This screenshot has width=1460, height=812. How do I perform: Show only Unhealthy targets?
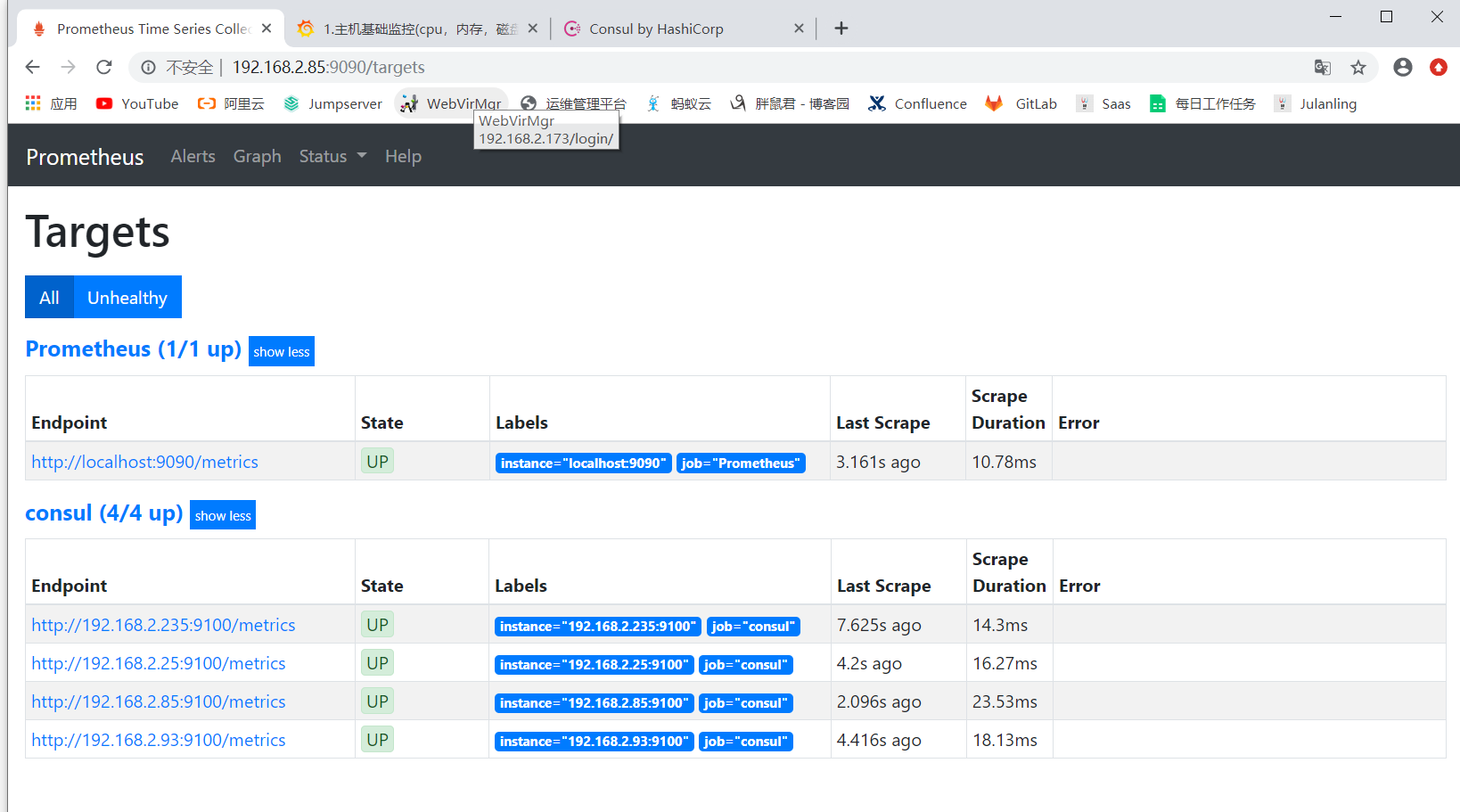(127, 298)
